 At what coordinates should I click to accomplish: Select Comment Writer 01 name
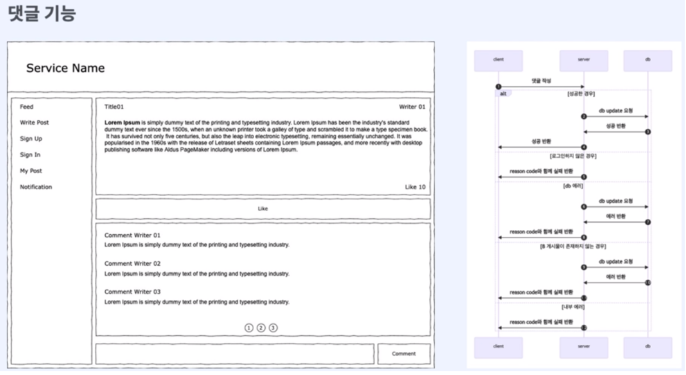[x=132, y=235]
